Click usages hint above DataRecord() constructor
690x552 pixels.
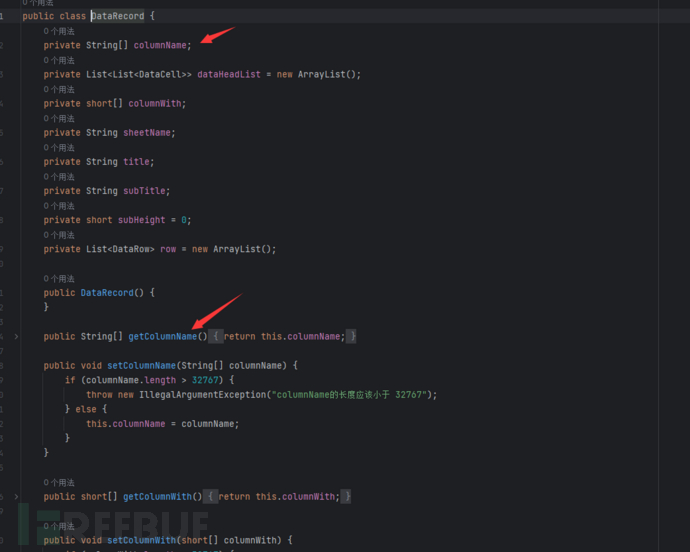[58, 279]
